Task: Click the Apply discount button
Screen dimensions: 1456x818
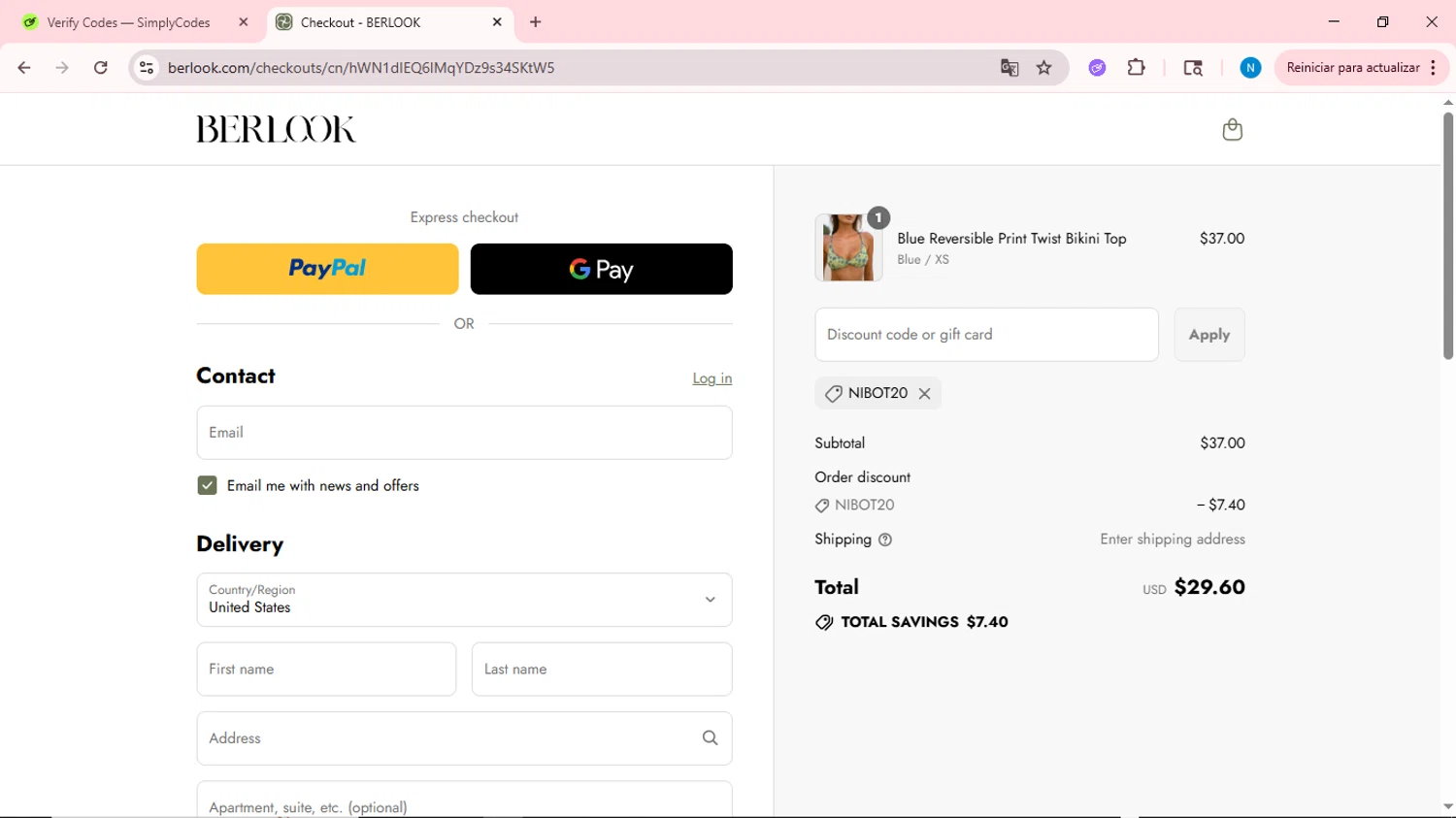Action: pos(1209,335)
